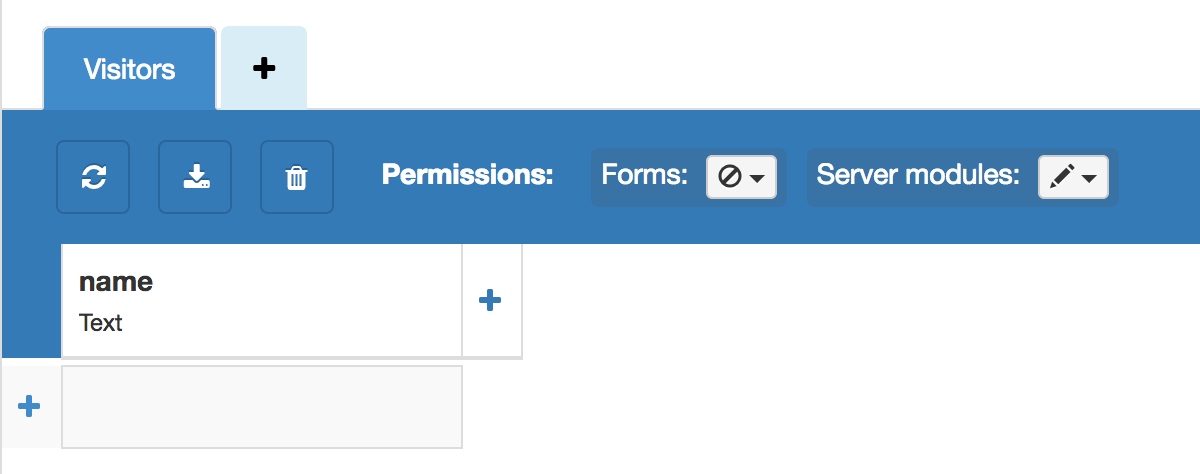
Task: Expand the caret arrow in Forms dropdown
Action: tap(757, 178)
